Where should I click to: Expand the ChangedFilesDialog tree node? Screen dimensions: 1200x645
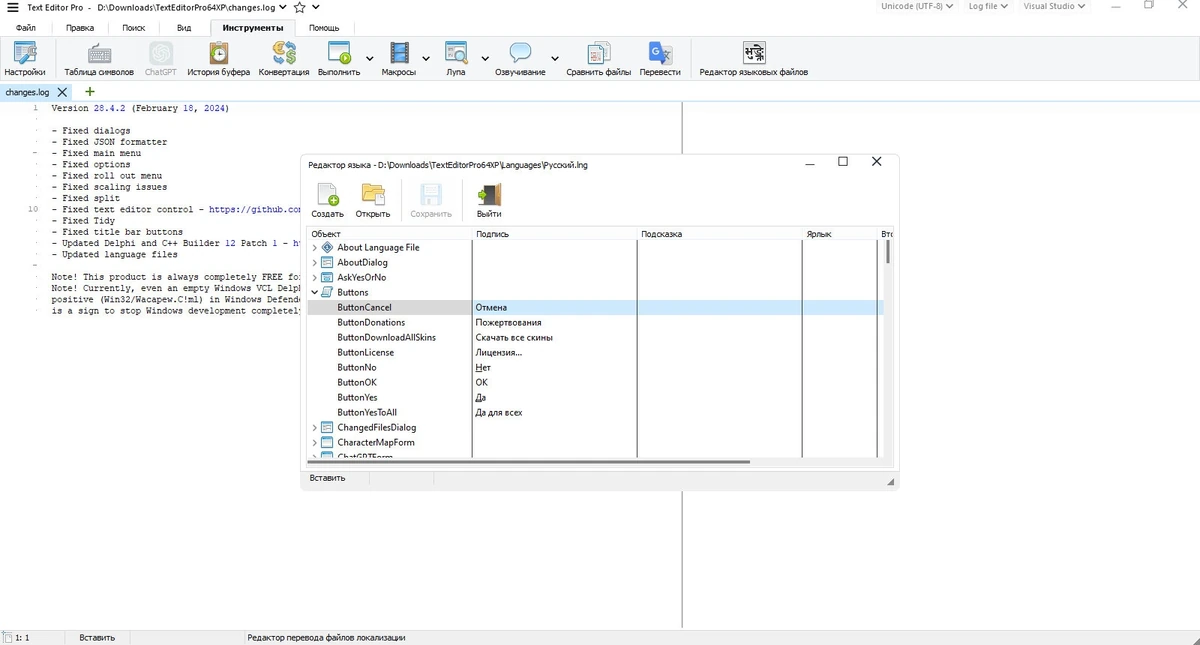point(315,428)
